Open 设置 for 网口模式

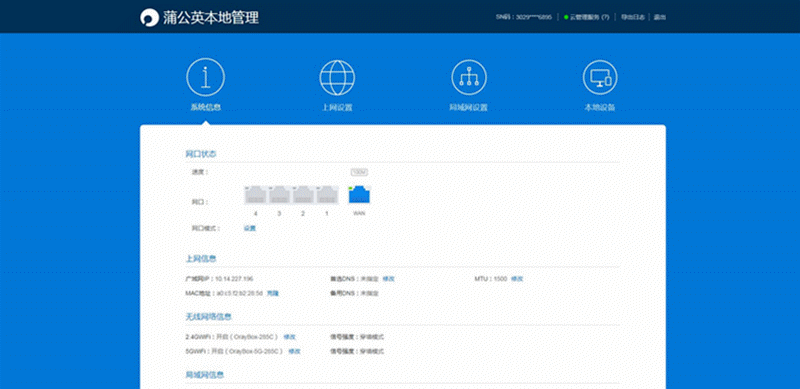[x=249, y=228]
